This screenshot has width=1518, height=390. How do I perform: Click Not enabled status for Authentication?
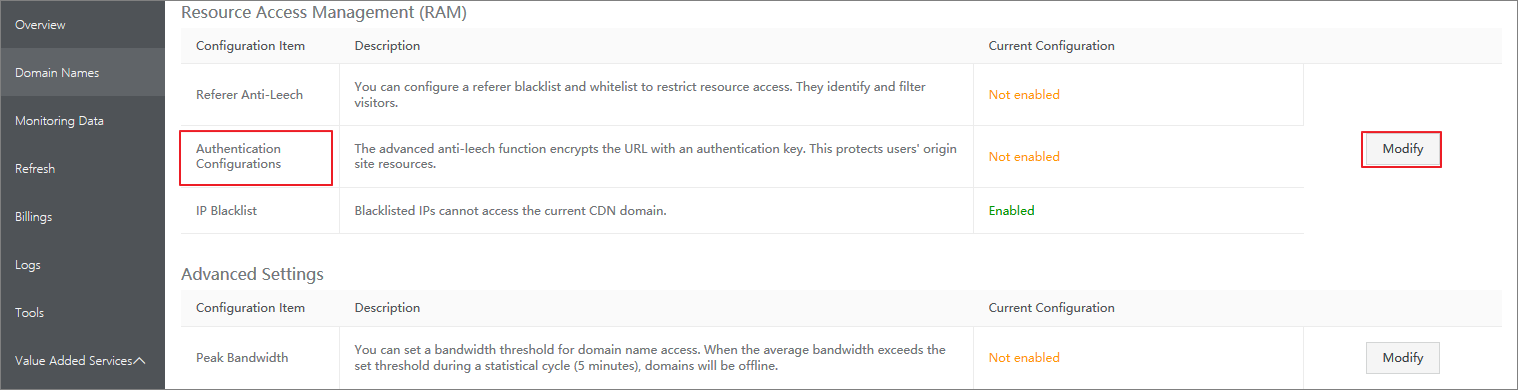point(1024,156)
